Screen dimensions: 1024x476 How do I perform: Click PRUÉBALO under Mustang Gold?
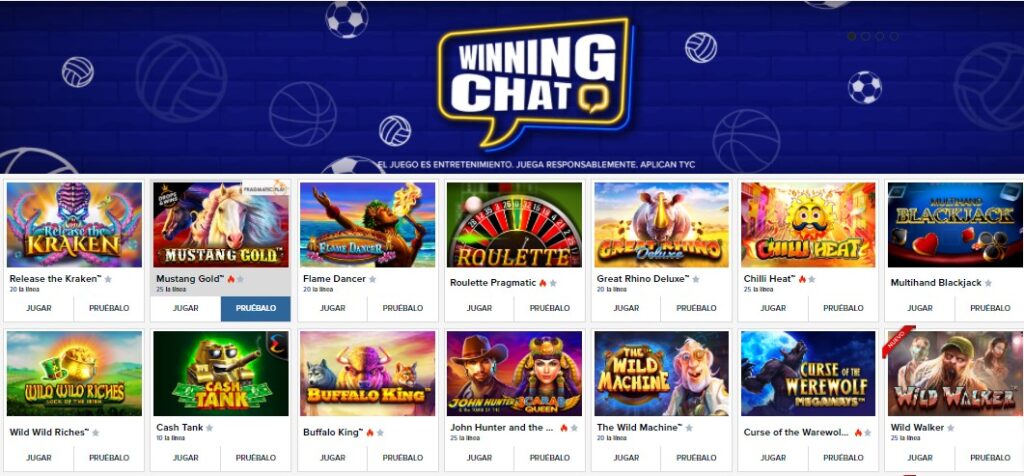(x=255, y=308)
